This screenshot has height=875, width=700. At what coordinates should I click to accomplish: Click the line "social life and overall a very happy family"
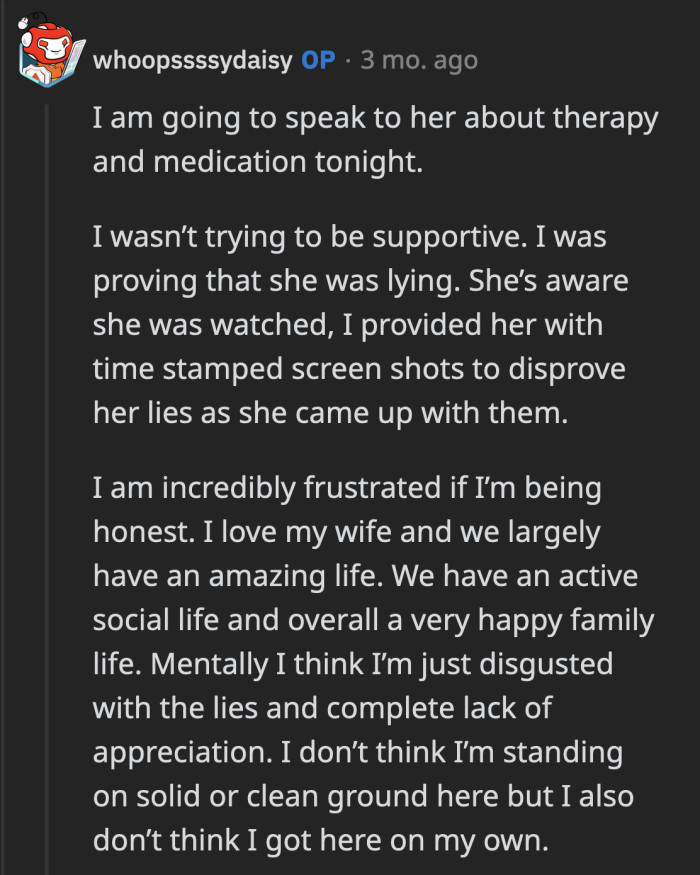[373, 621]
